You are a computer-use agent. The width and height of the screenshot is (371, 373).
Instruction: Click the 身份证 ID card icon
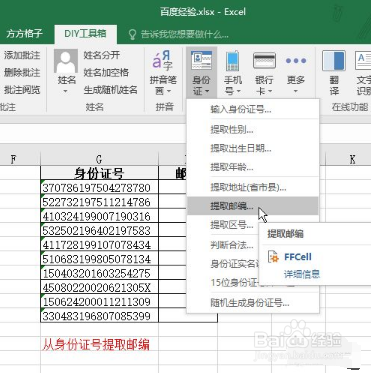pyautogui.click(x=201, y=61)
